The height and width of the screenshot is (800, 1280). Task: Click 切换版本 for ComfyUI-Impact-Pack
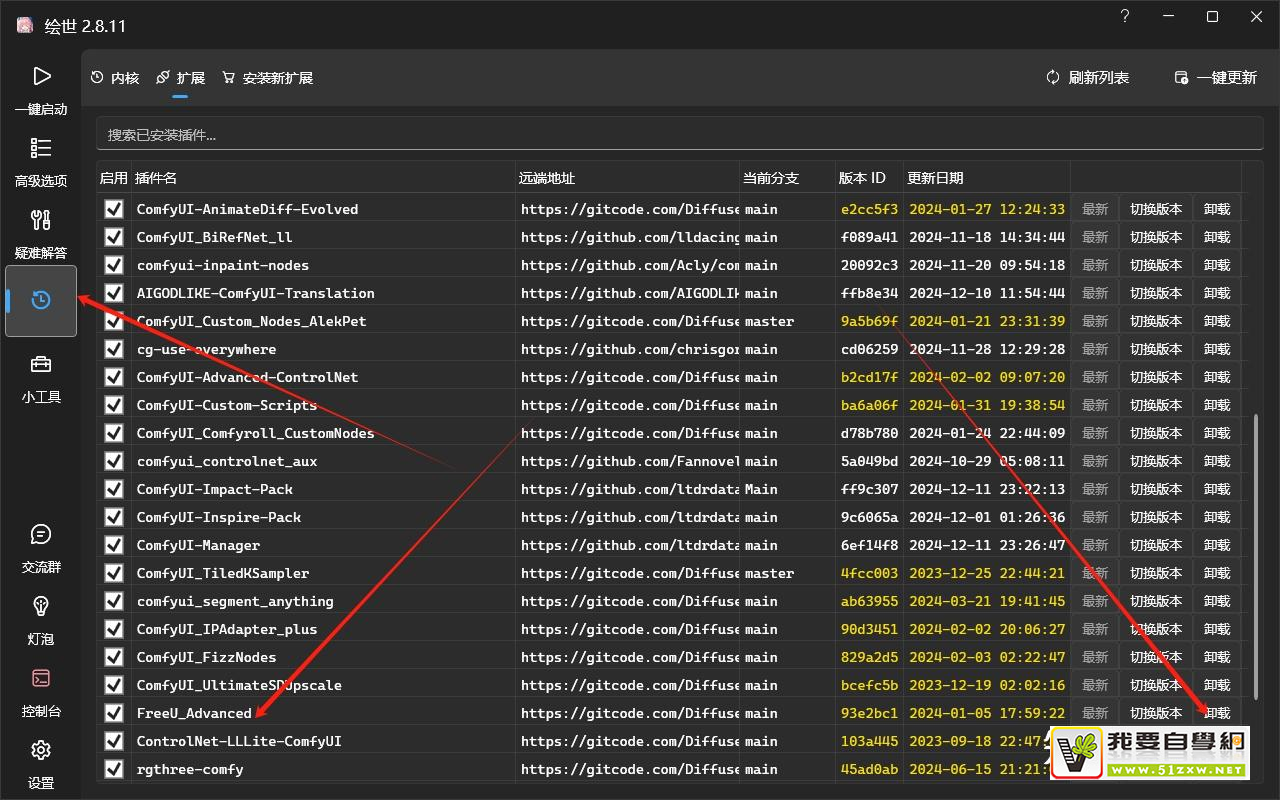pos(1155,489)
